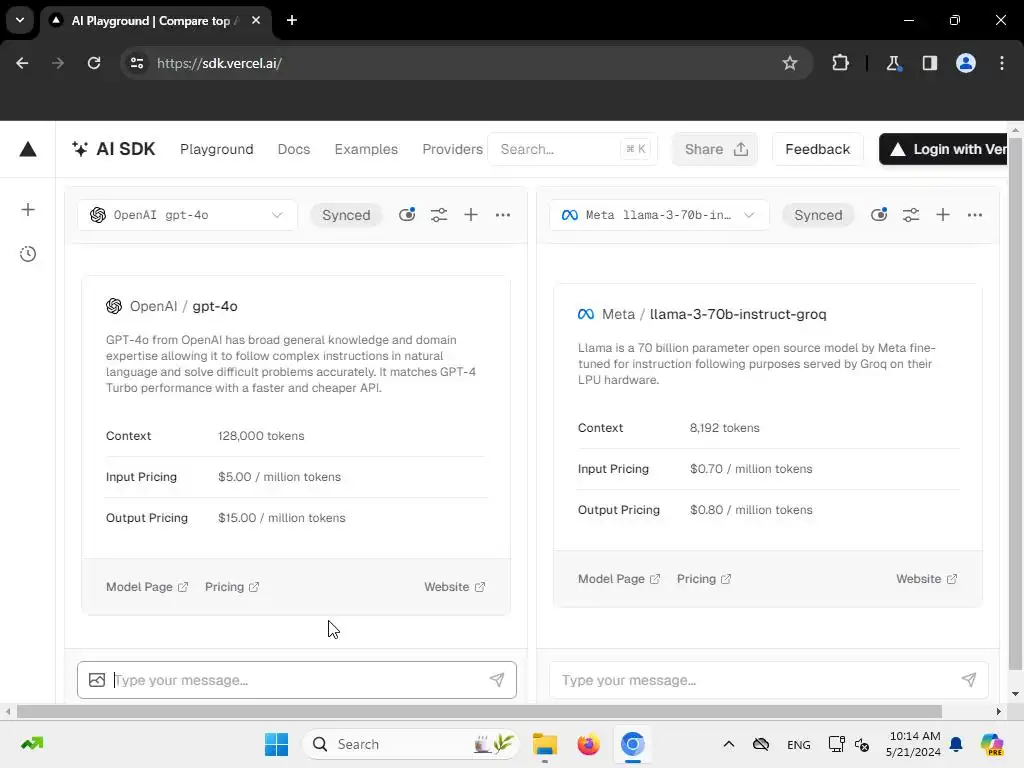Click the record icon in the llama panel

click(879, 215)
